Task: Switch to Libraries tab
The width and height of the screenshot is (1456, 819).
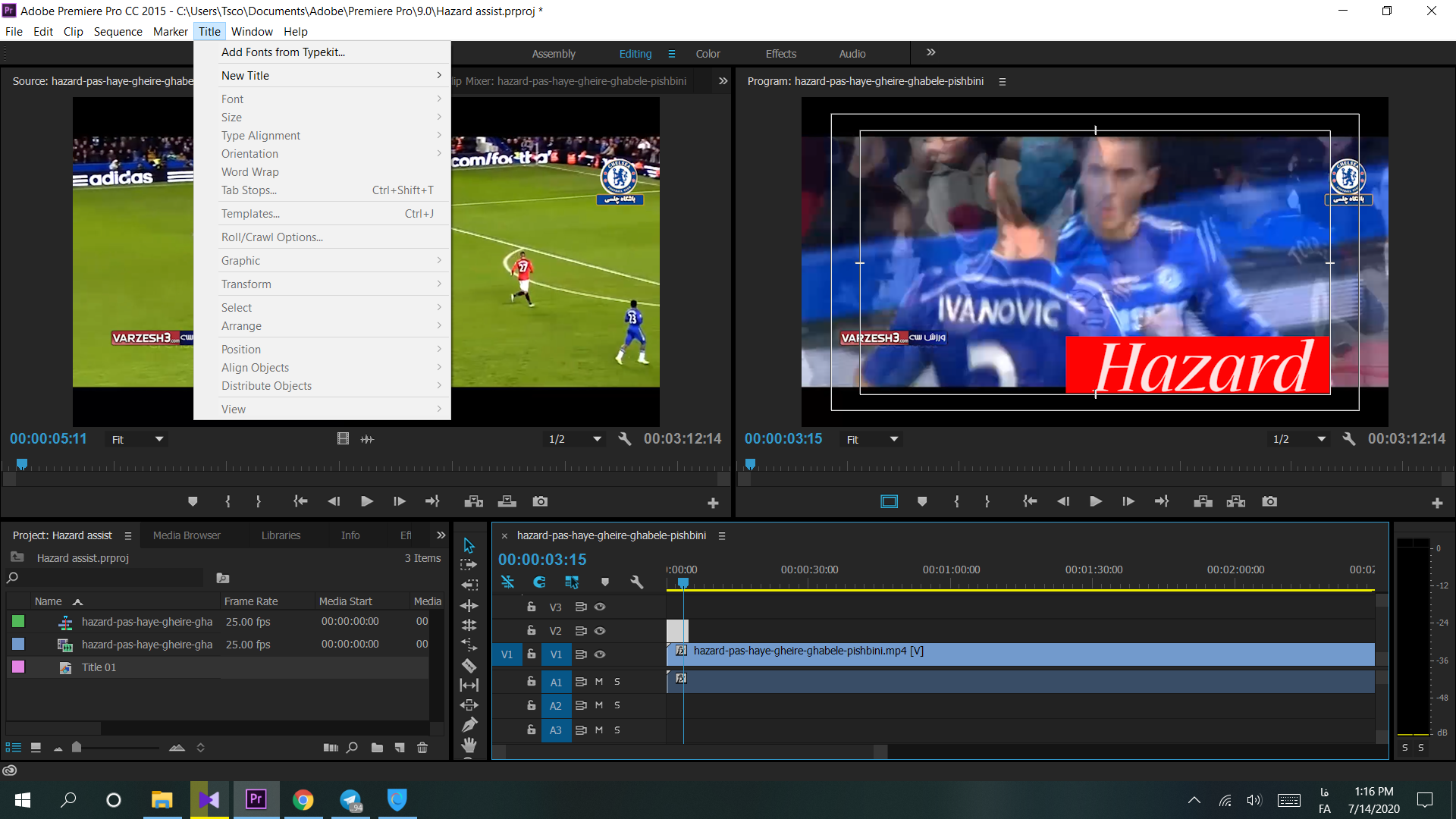Action: click(281, 535)
